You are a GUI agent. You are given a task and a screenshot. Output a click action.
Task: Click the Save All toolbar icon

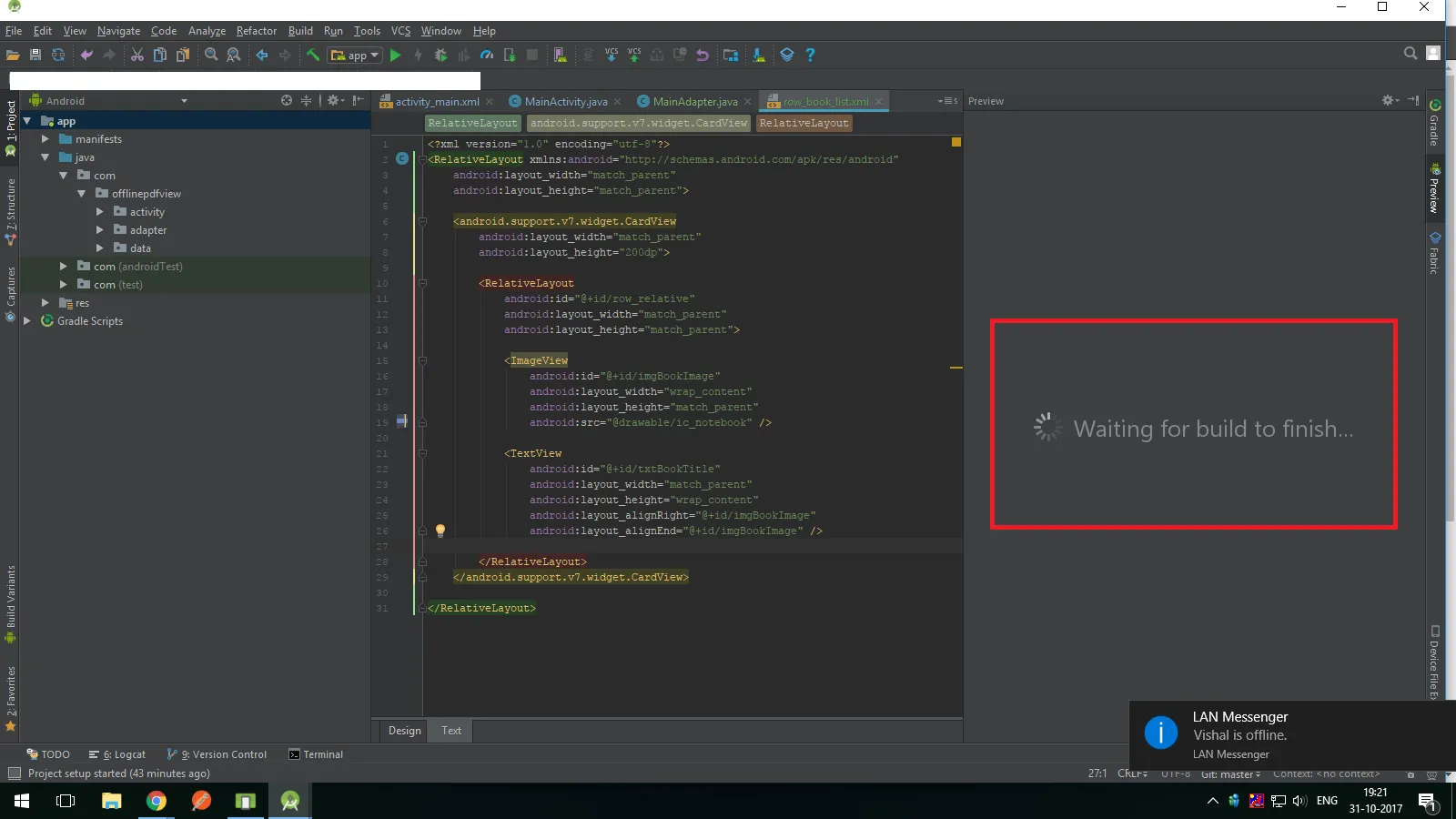coord(35,55)
